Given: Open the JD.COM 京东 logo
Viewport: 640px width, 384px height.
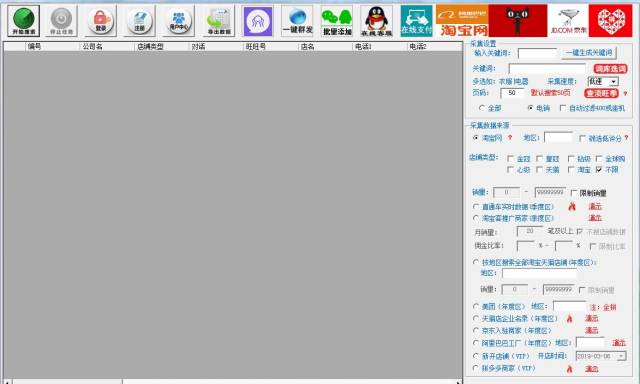Looking at the screenshot, I should (568, 20).
